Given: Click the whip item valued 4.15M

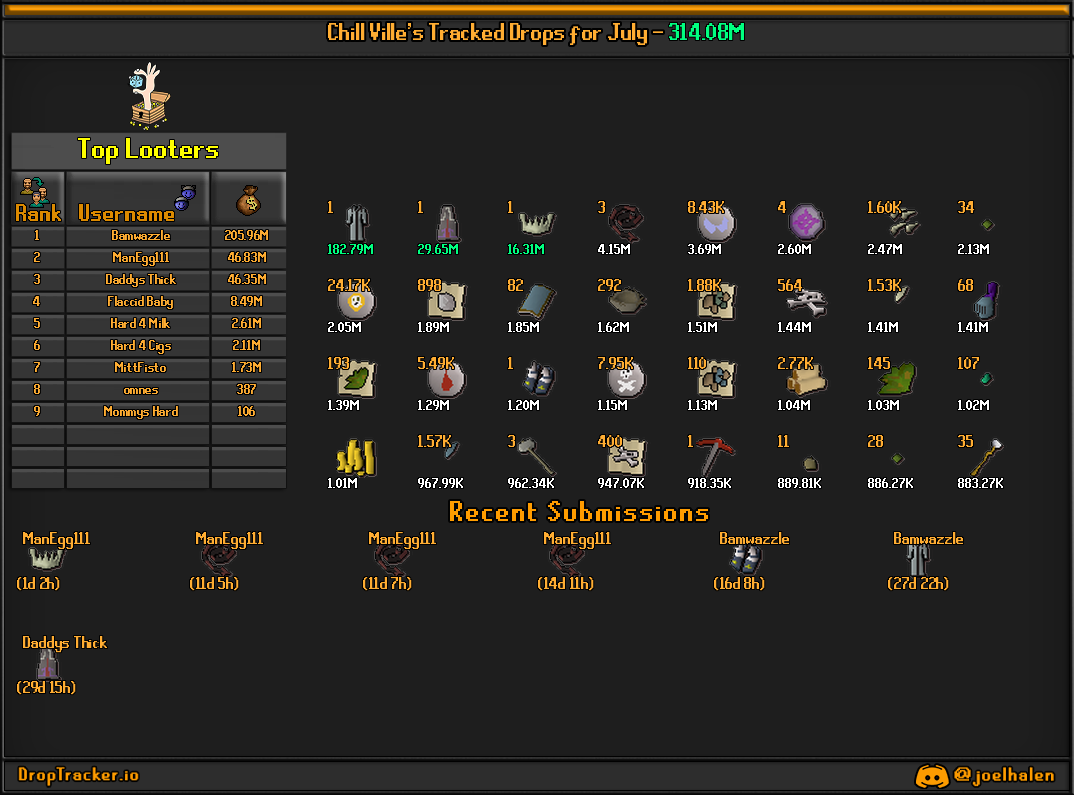Looking at the screenshot, I should 626,223.
